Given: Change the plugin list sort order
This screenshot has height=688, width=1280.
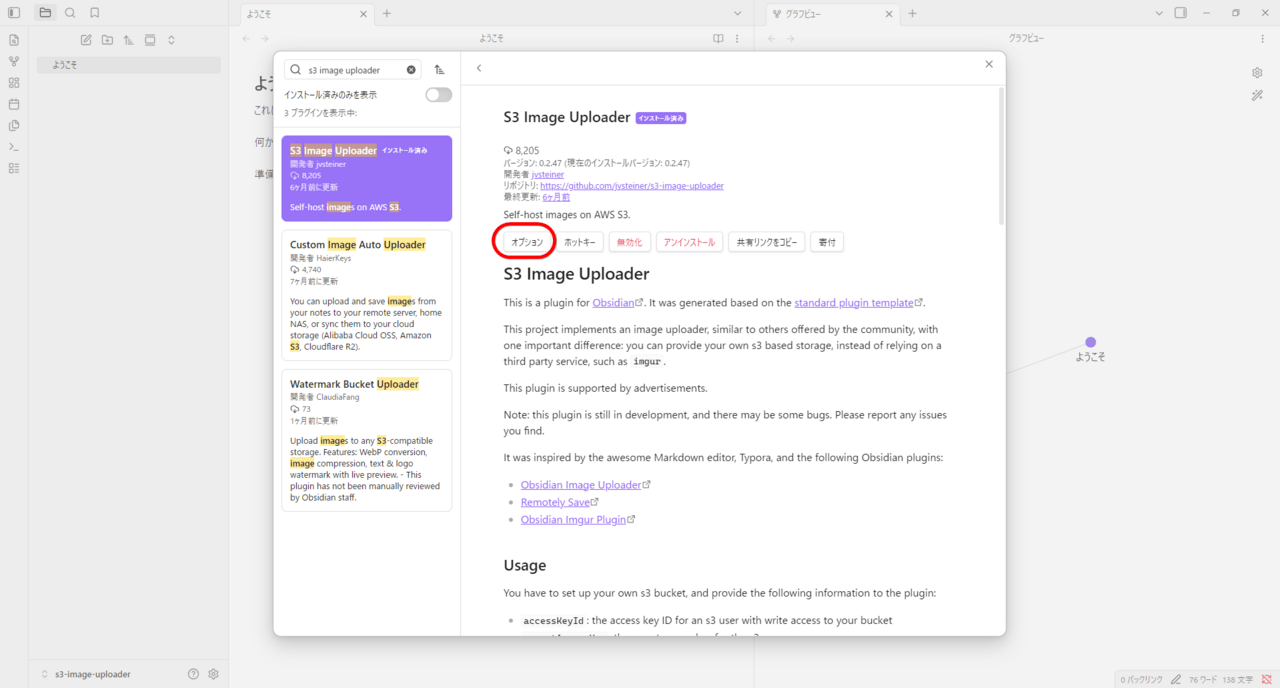Looking at the screenshot, I should tap(439, 70).
